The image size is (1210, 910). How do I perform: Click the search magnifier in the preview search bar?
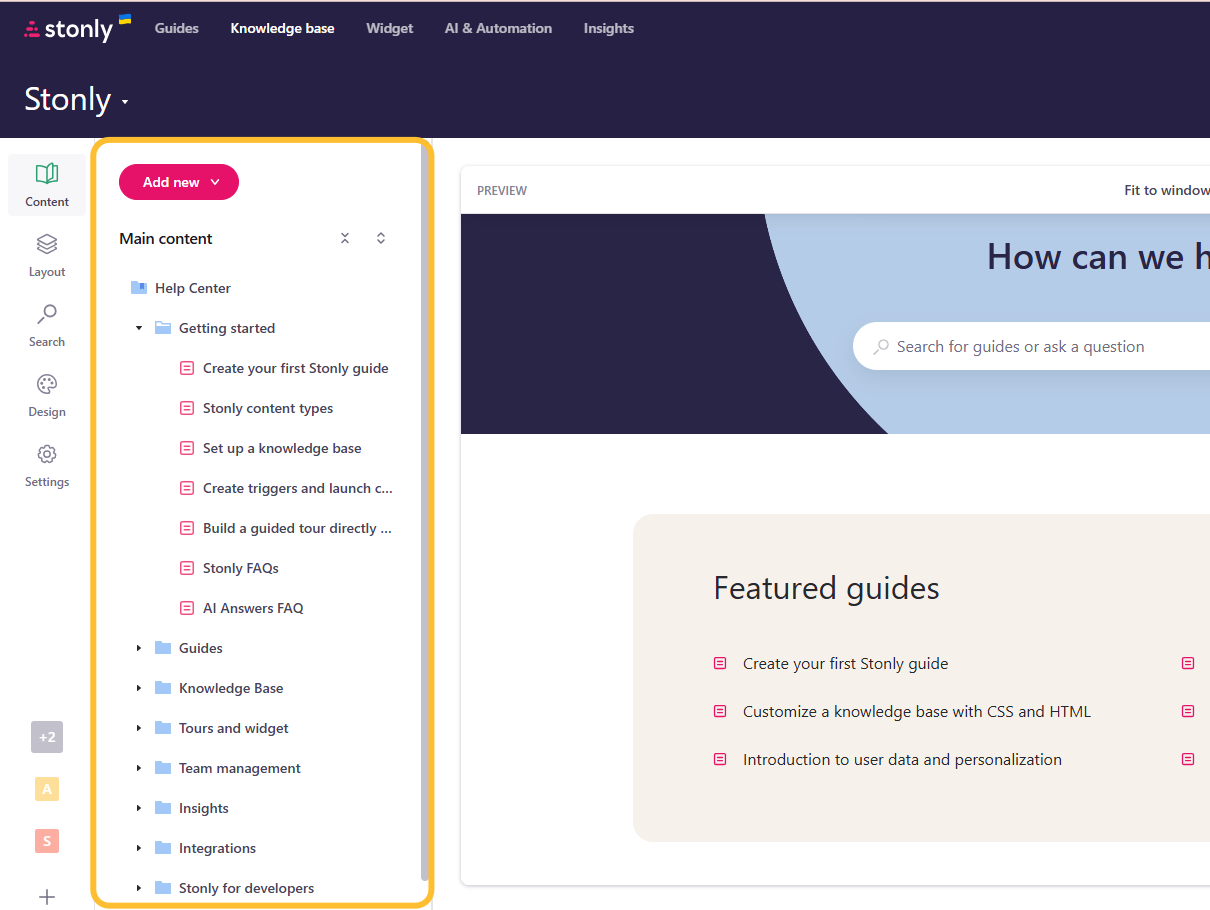point(881,345)
